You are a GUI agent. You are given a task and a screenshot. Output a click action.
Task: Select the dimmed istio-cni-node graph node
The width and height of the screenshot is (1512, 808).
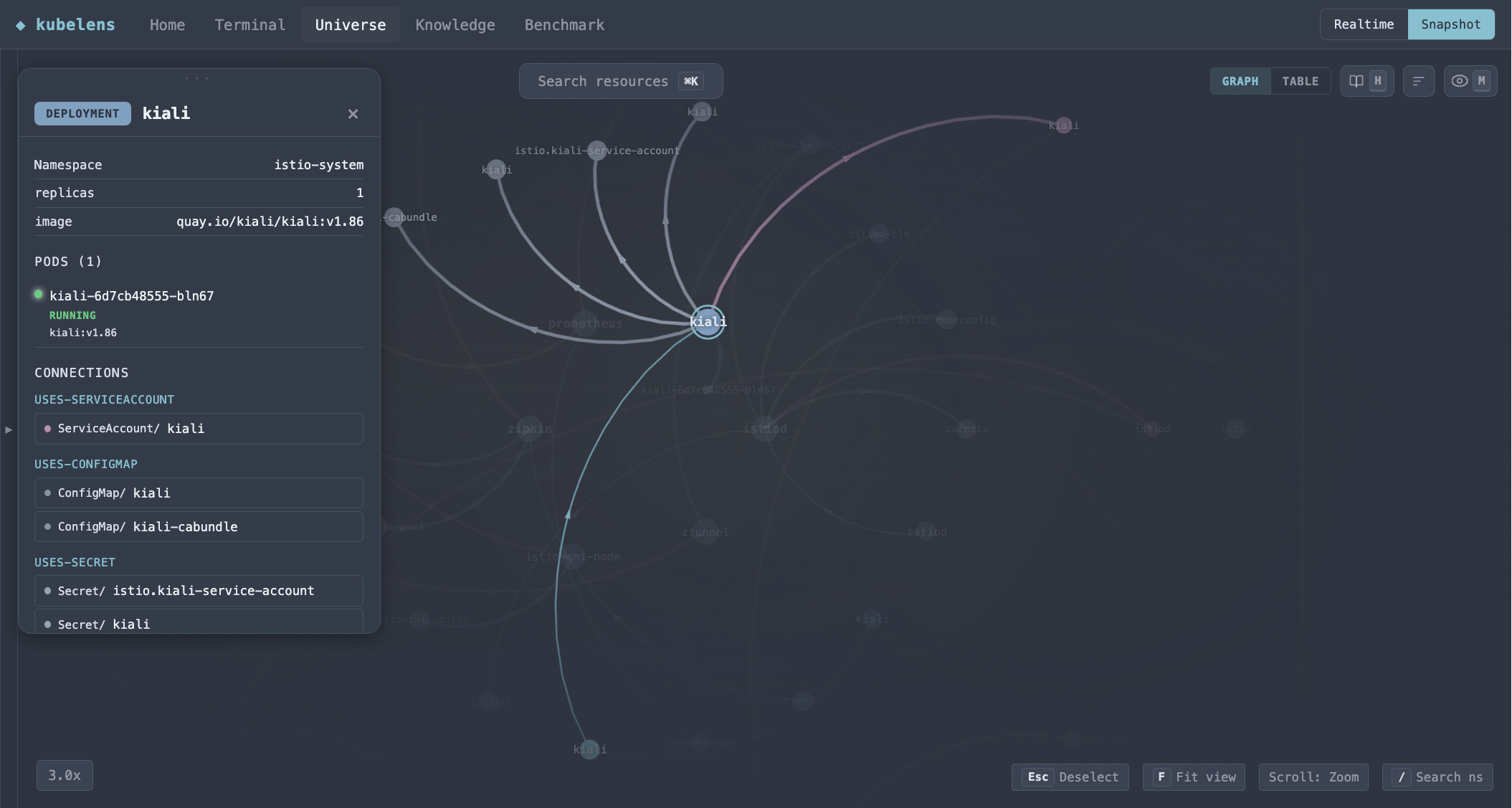click(x=573, y=556)
